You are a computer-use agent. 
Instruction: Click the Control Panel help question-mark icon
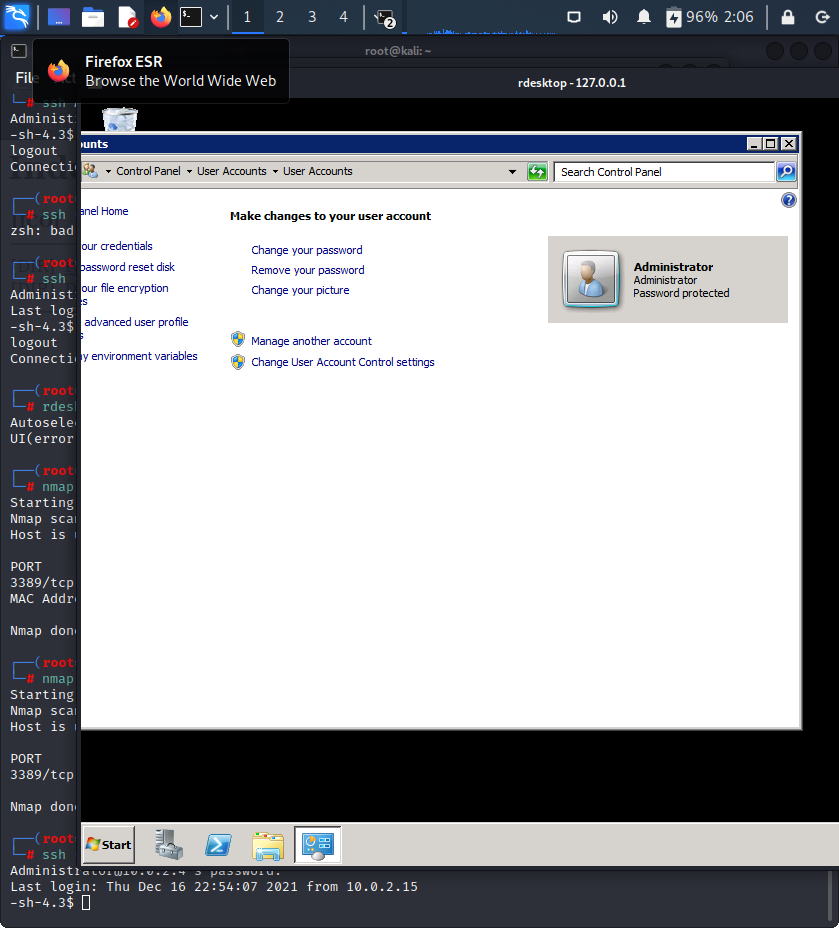tap(789, 200)
